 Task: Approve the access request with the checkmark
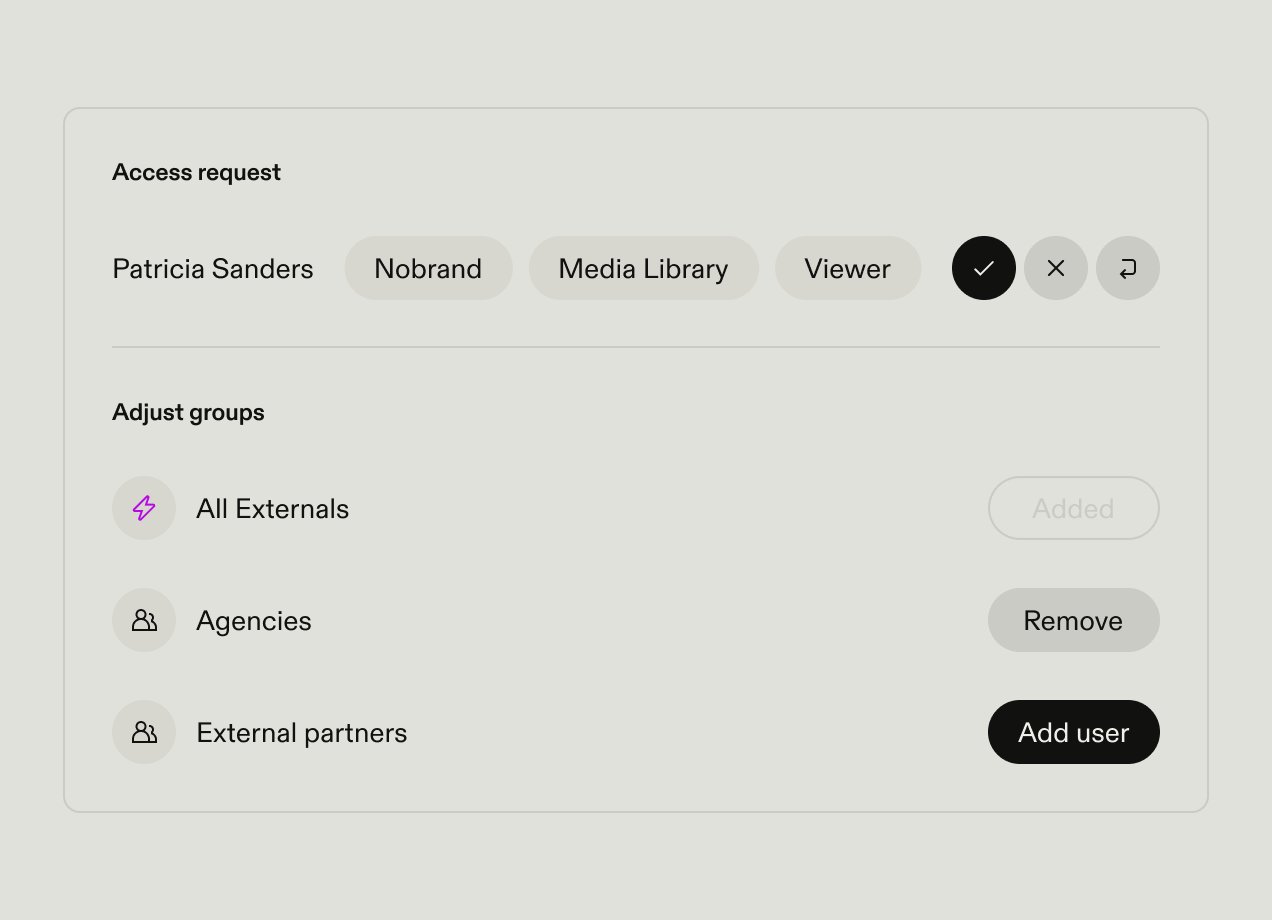(984, 268)
